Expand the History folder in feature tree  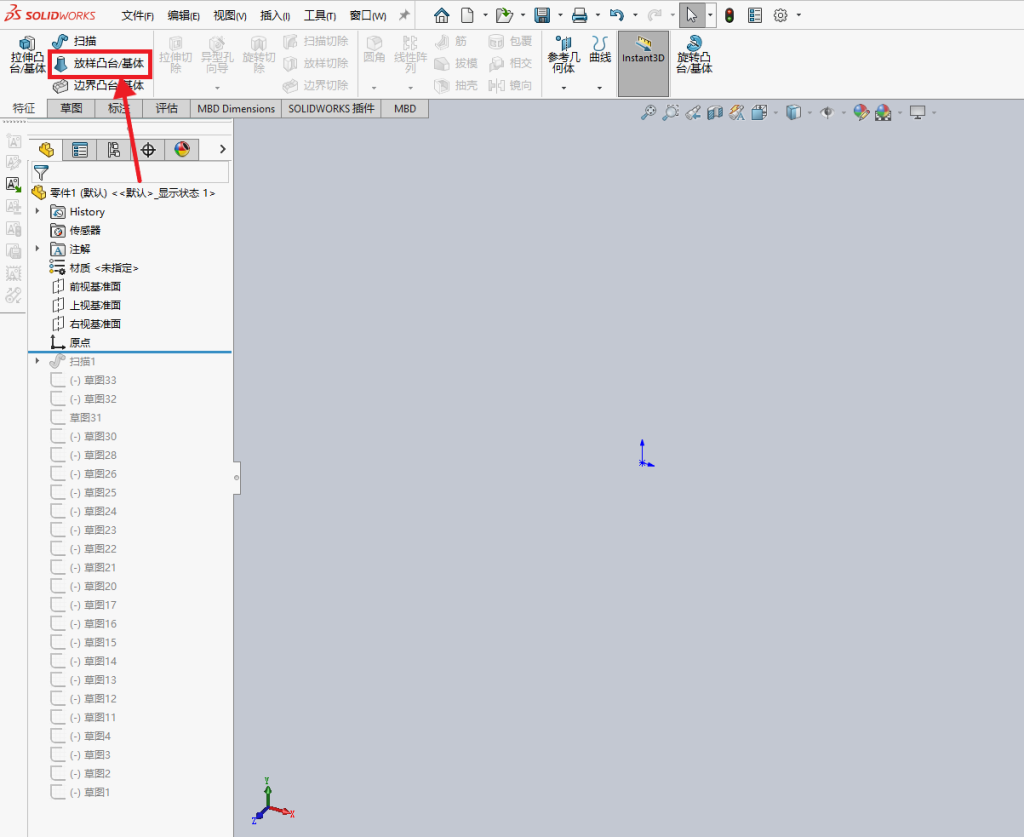point(37,212)
